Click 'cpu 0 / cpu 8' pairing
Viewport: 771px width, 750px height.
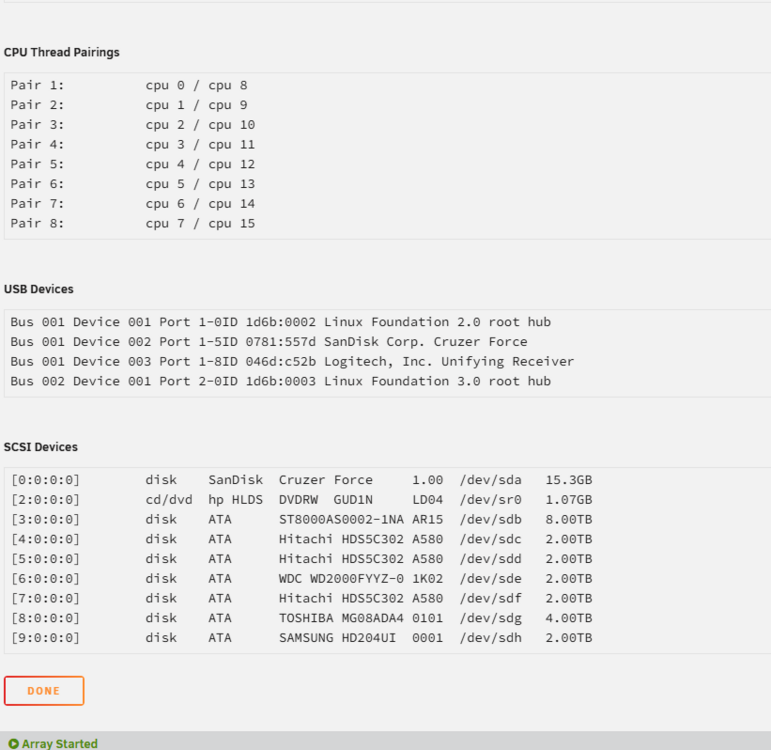pyautogui.click(x=196, y=85)
